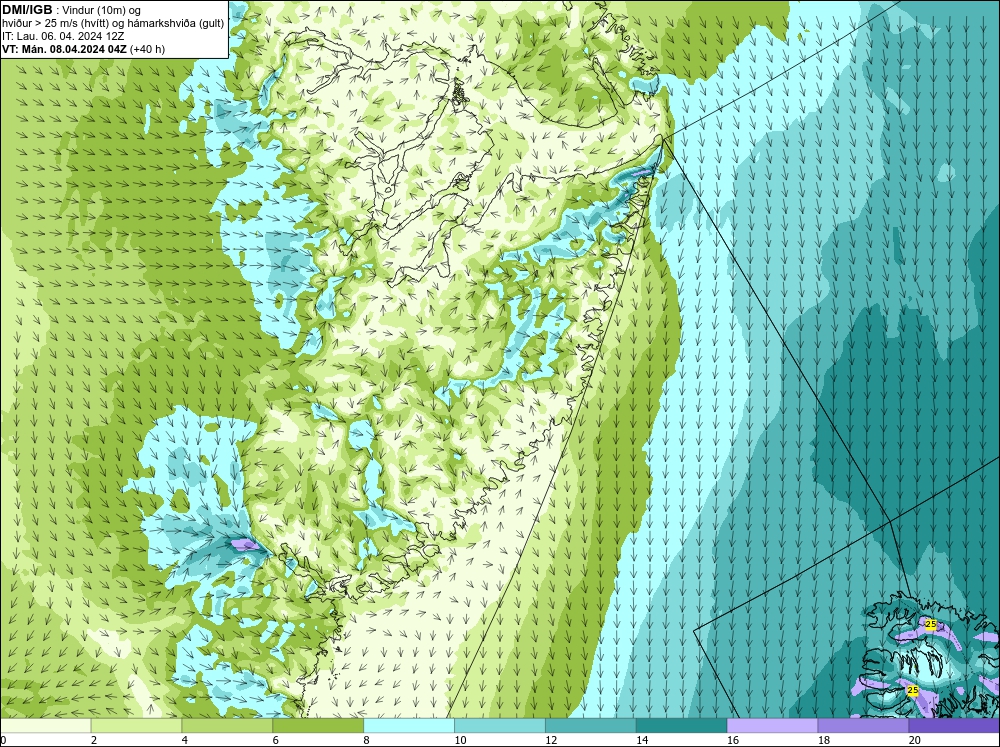Click the '20' label on the color scale

pos(915,740)
